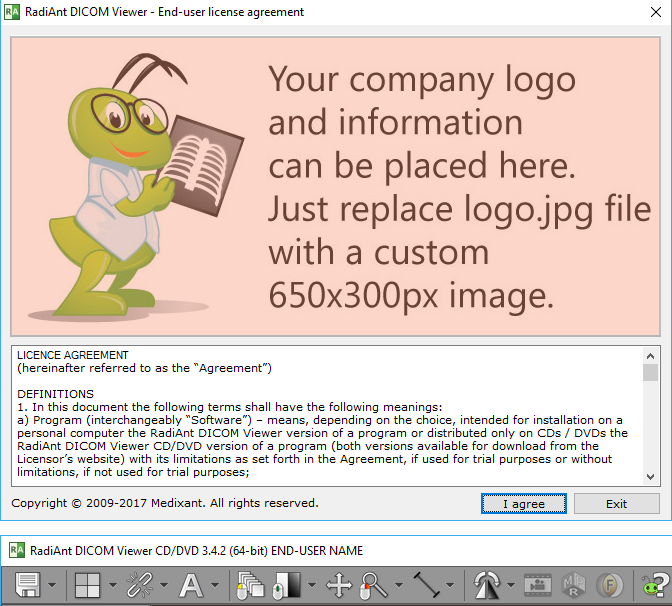Open the chain-link synchronization dropdown arrow
Screen dimensions: 672x606
(x=164, y=585)
